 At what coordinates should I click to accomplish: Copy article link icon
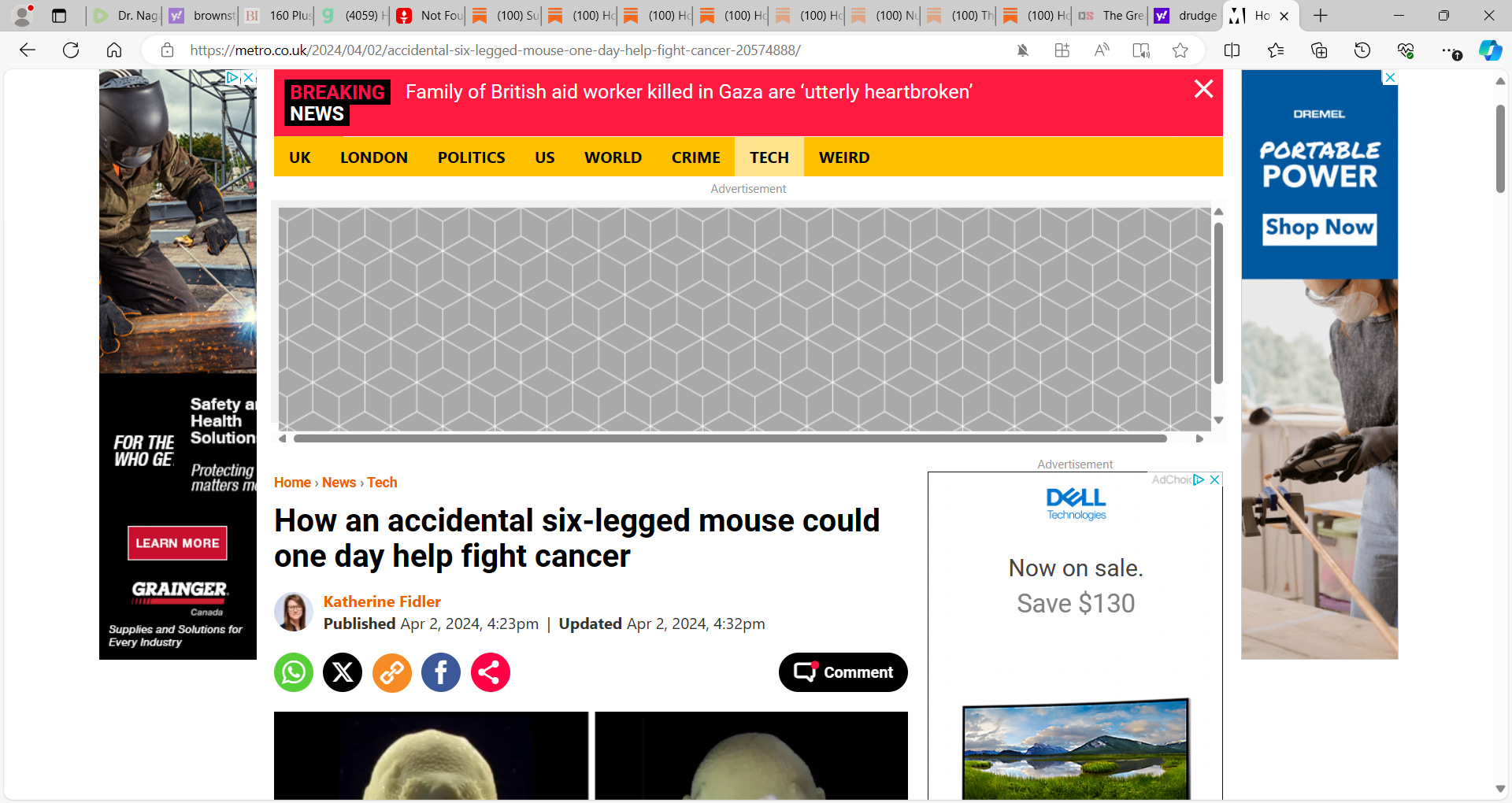point(392,672)
